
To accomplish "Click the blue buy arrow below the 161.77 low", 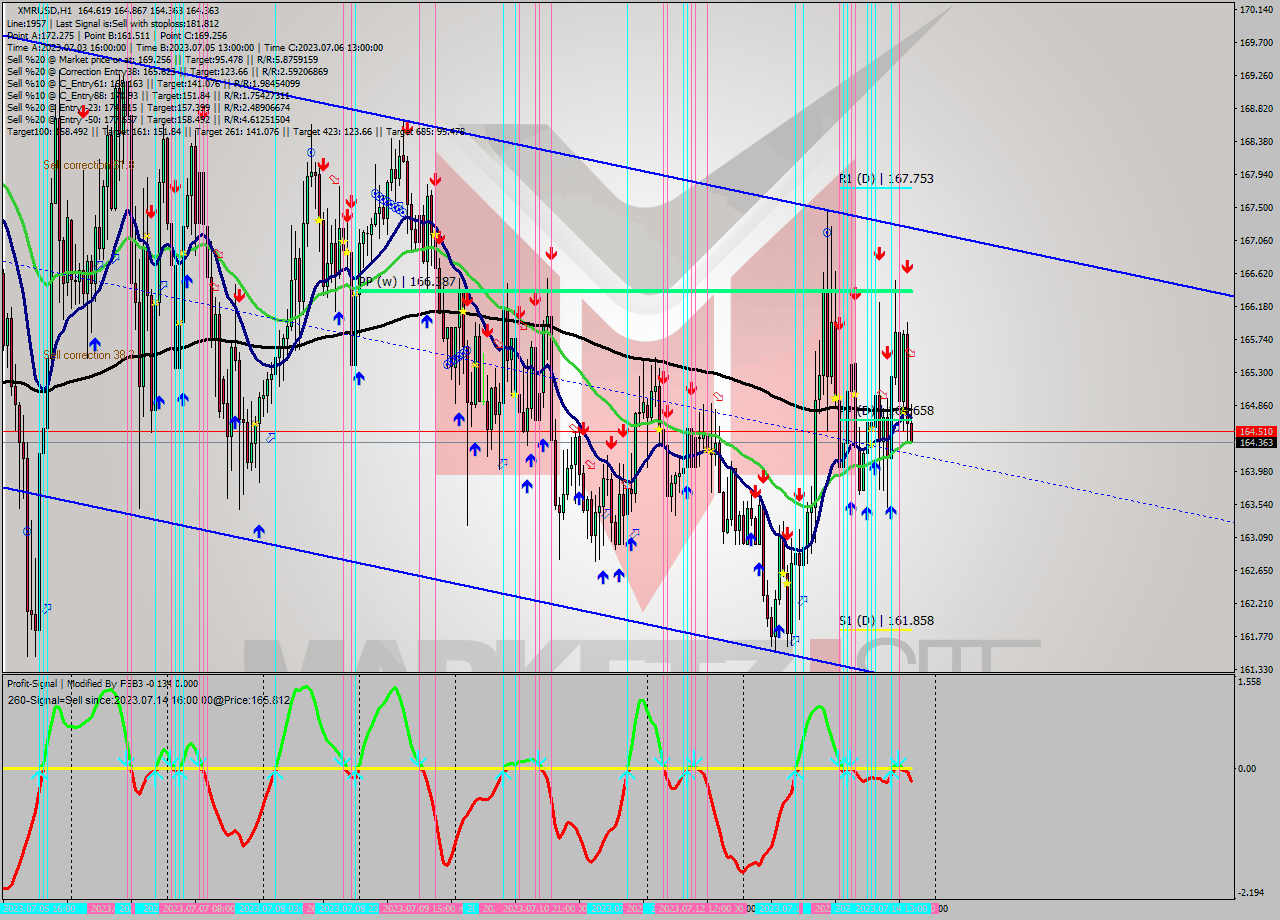I will click(778, 631).
